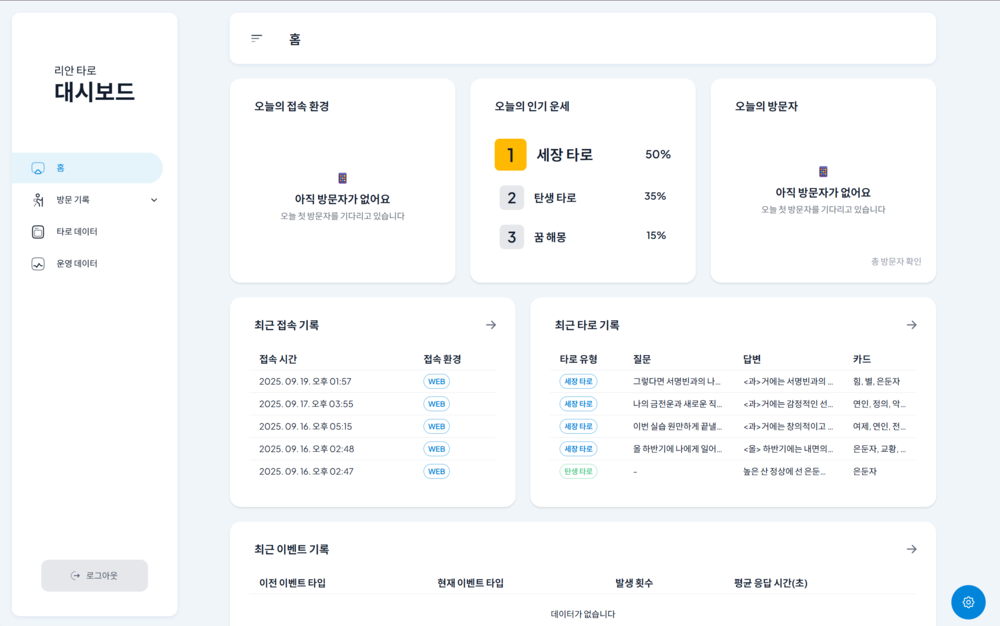Click arrow icon on 최근 타로 기록 card

(911, 325)
